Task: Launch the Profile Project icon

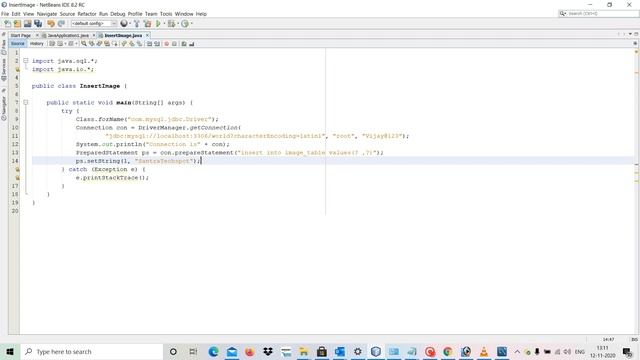Action: point(185,24)
